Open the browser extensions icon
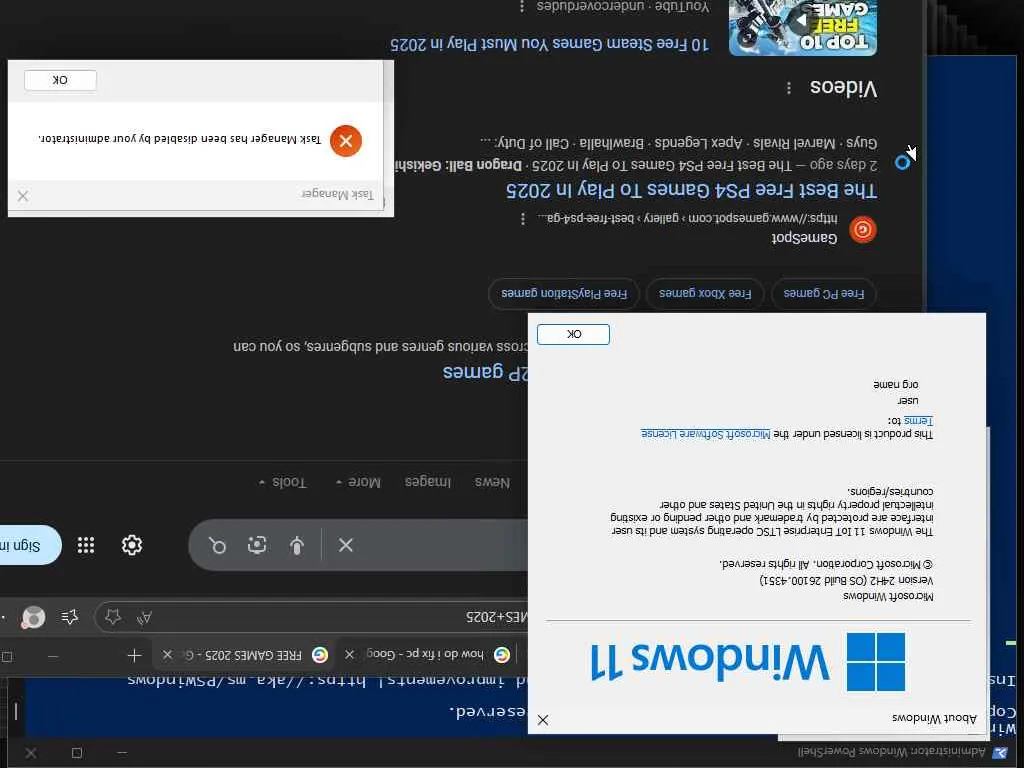The height and width of the screenshot is (768, 1024). coord(69,616)
